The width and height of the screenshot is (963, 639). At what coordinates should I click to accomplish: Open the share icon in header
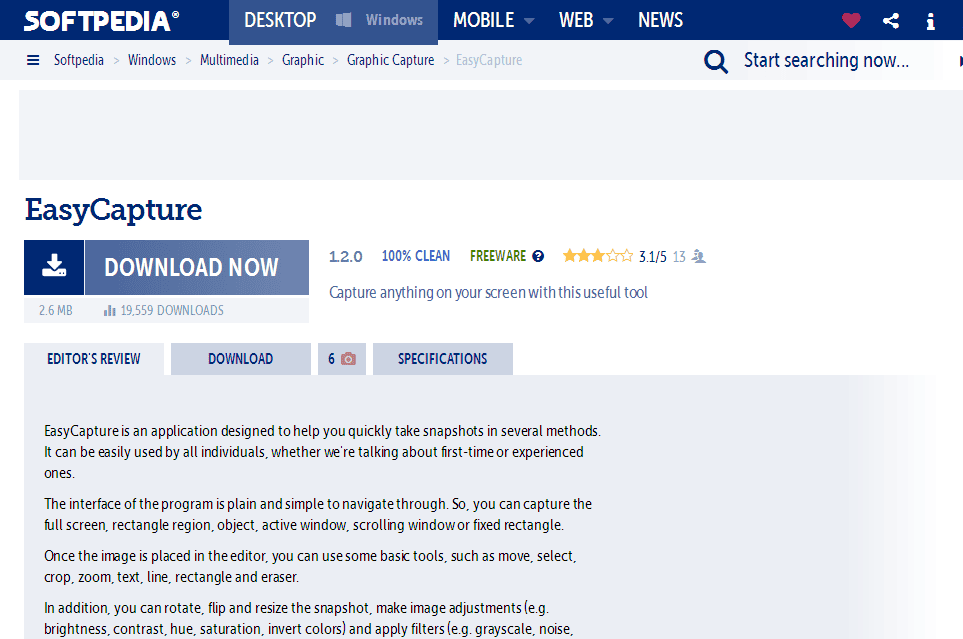(891, 21)
